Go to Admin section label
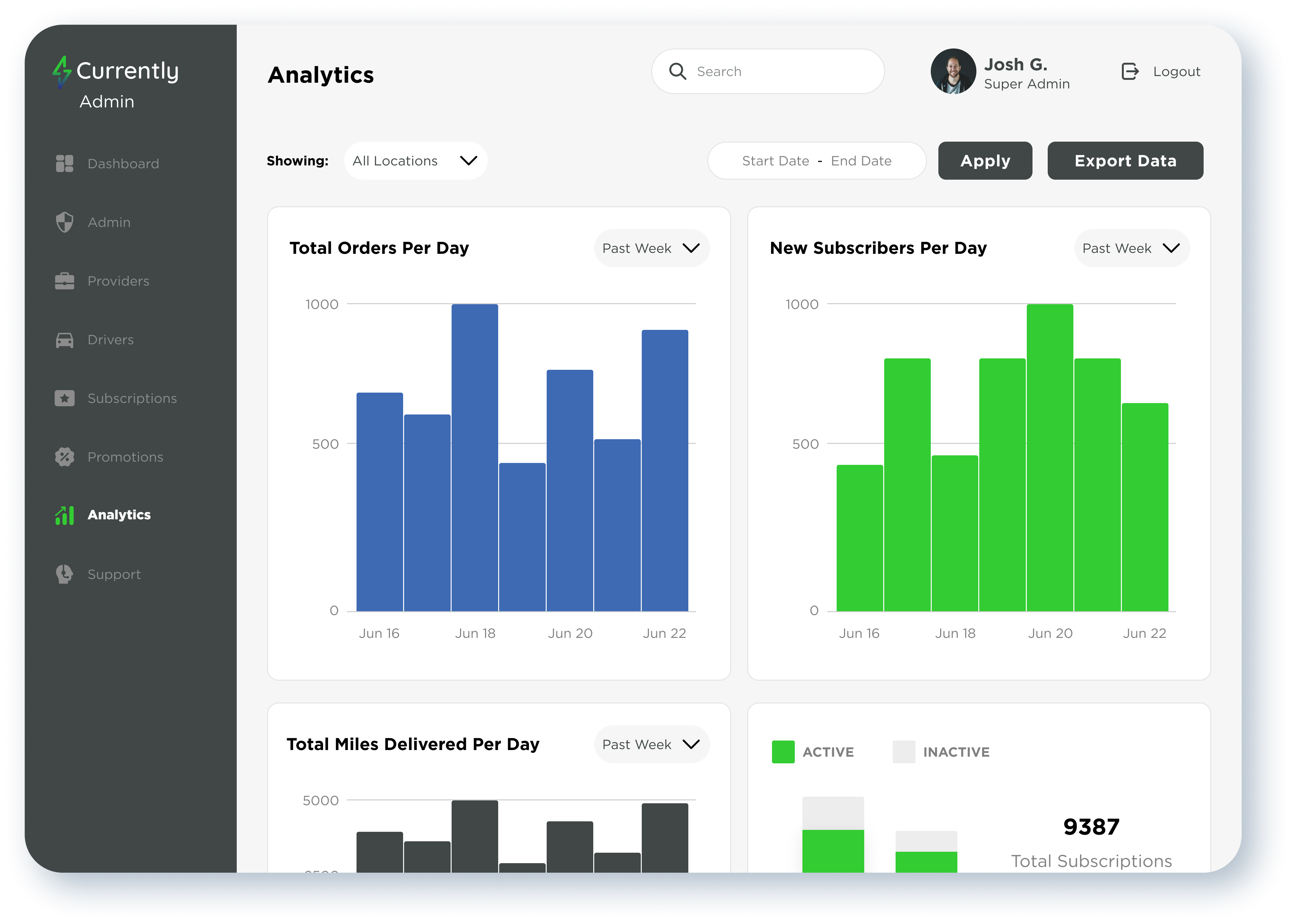Screen dimensions: 1293x924 pyautogui.click(x=109, y=222)
